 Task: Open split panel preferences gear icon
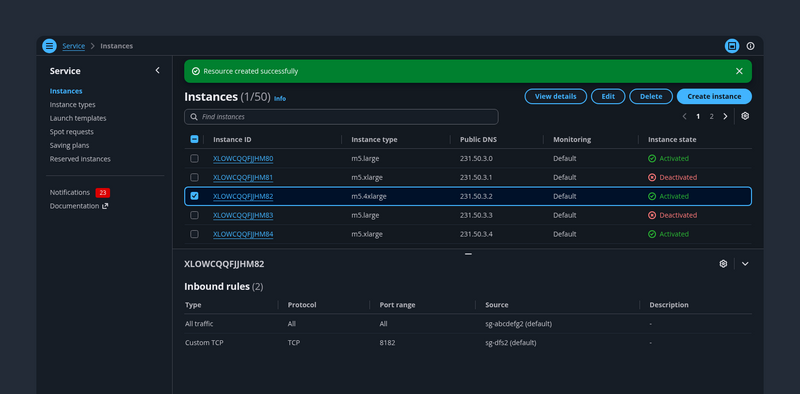pos(723,264)
